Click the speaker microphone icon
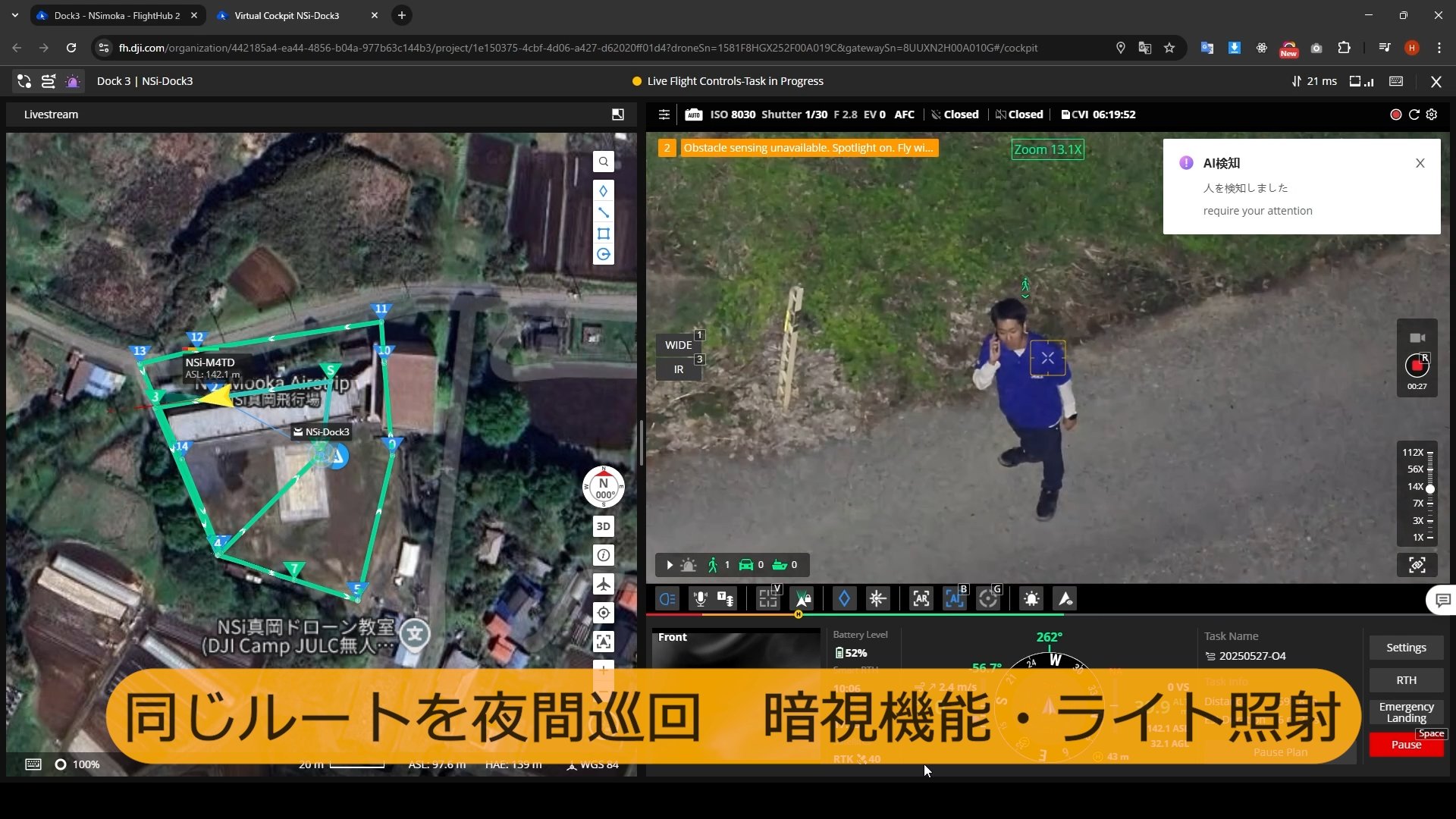This screenshot has width=1456, height=819. point(700,599)
